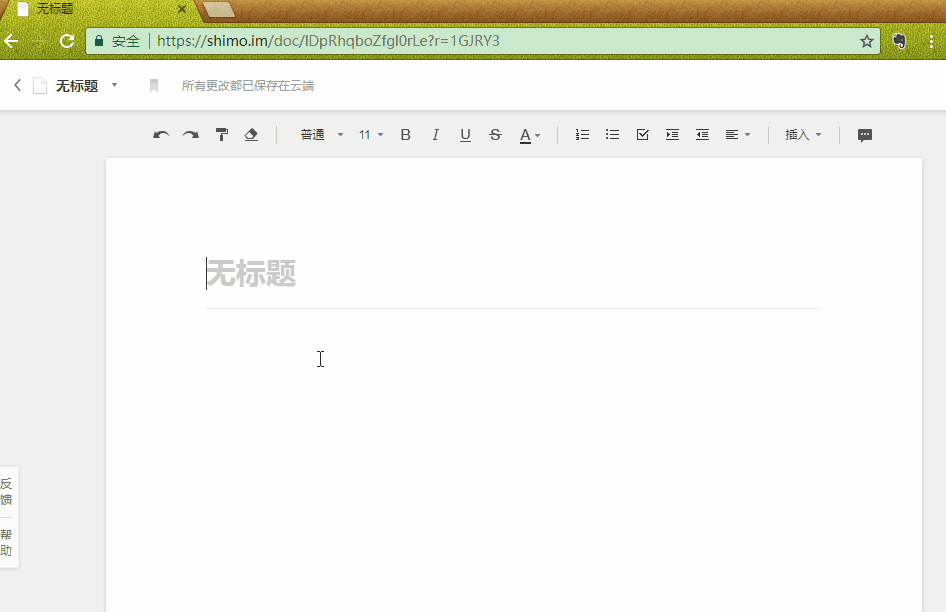Insert a numbered list
This screenshot has width=946, height=612.
pyautogui.click(x=582, y=135)
